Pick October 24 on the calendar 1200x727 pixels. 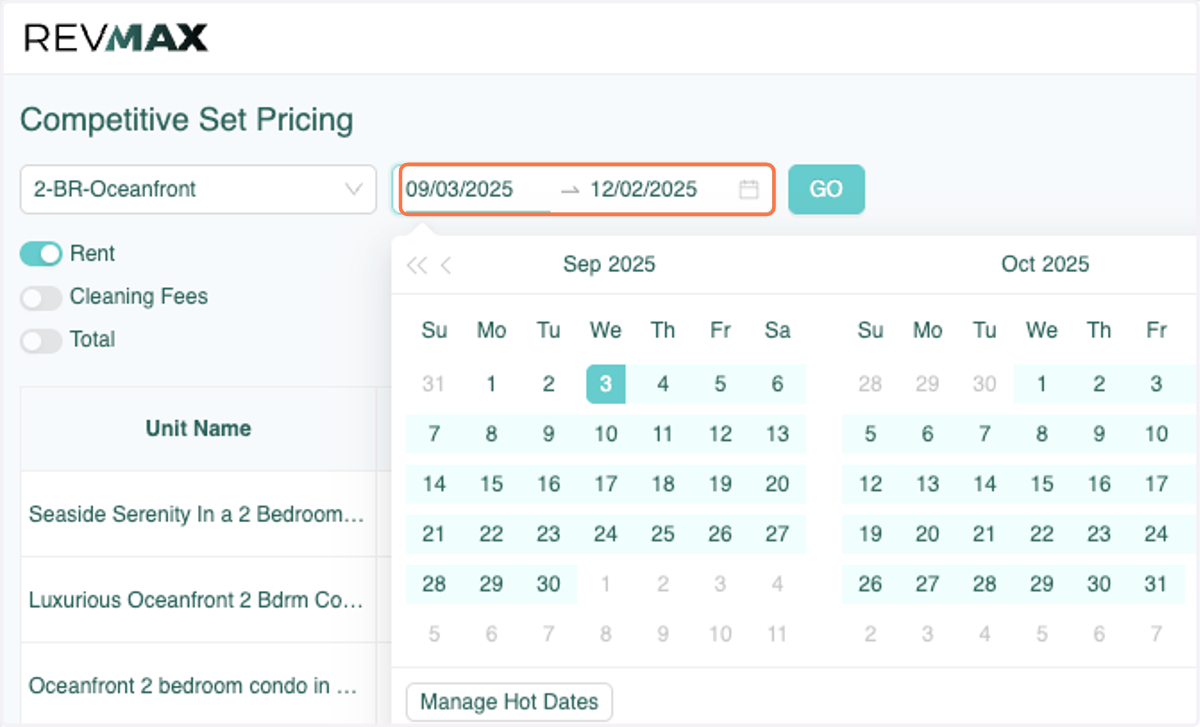1156,534
